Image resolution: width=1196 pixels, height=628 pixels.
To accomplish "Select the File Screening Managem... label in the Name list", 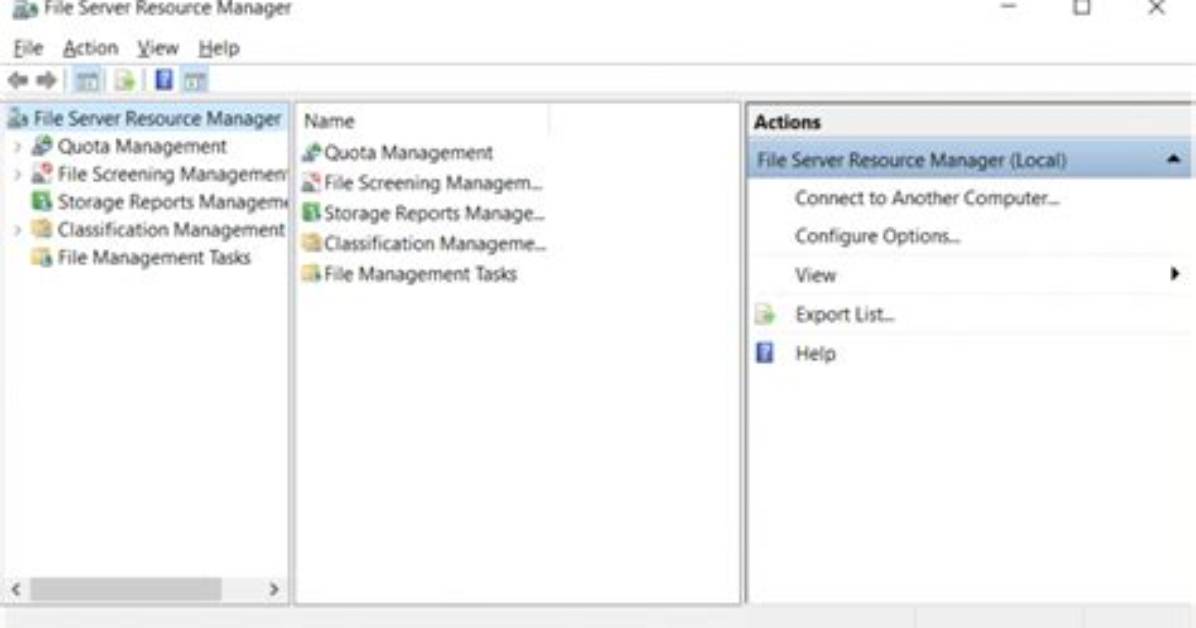I will (433, 183).
